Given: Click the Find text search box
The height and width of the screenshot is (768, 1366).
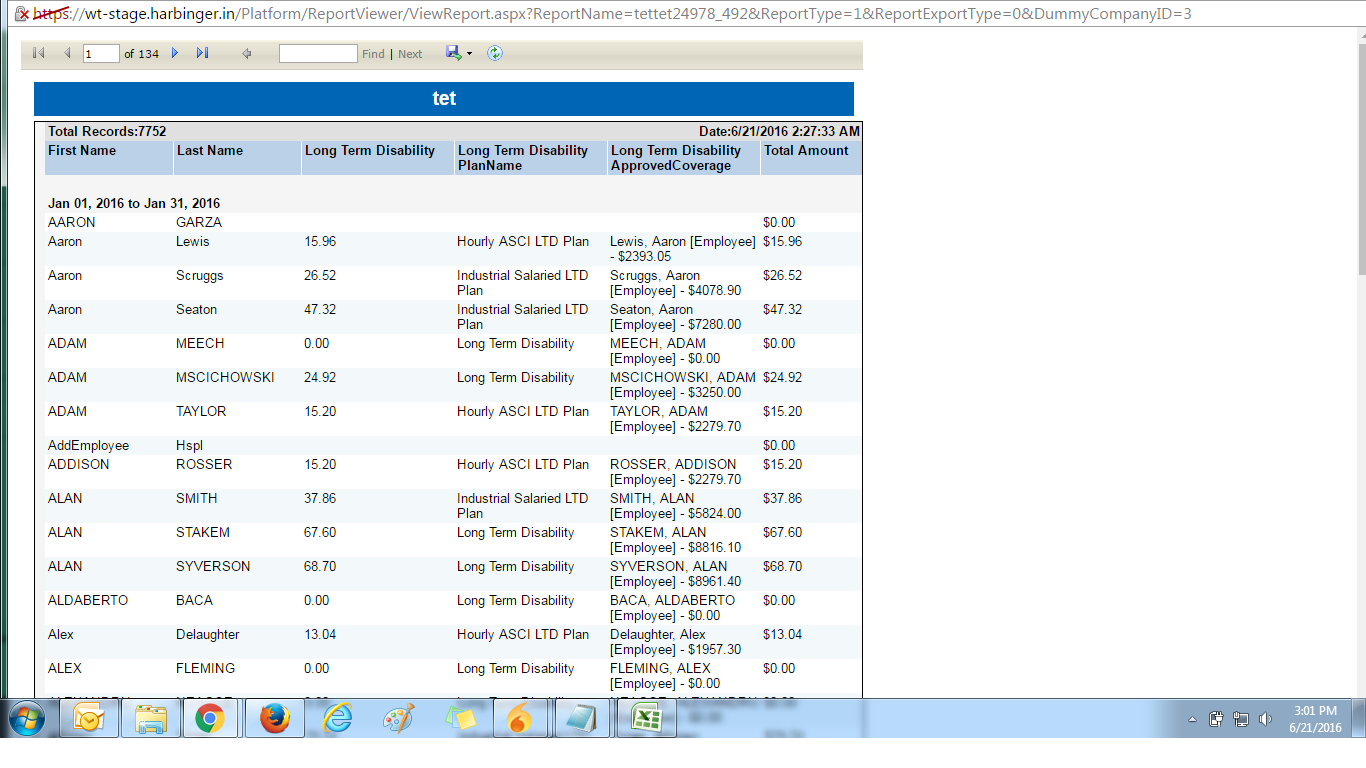Looking at the screenshot, I should [318, 54].
